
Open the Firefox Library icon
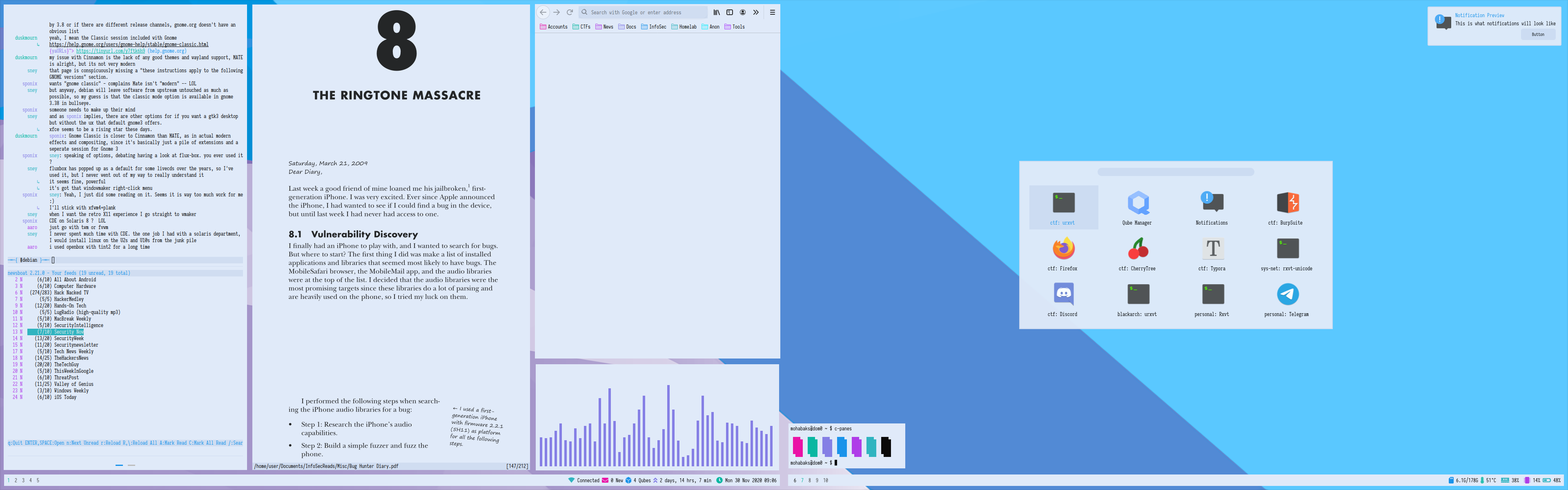click(717, 12)
